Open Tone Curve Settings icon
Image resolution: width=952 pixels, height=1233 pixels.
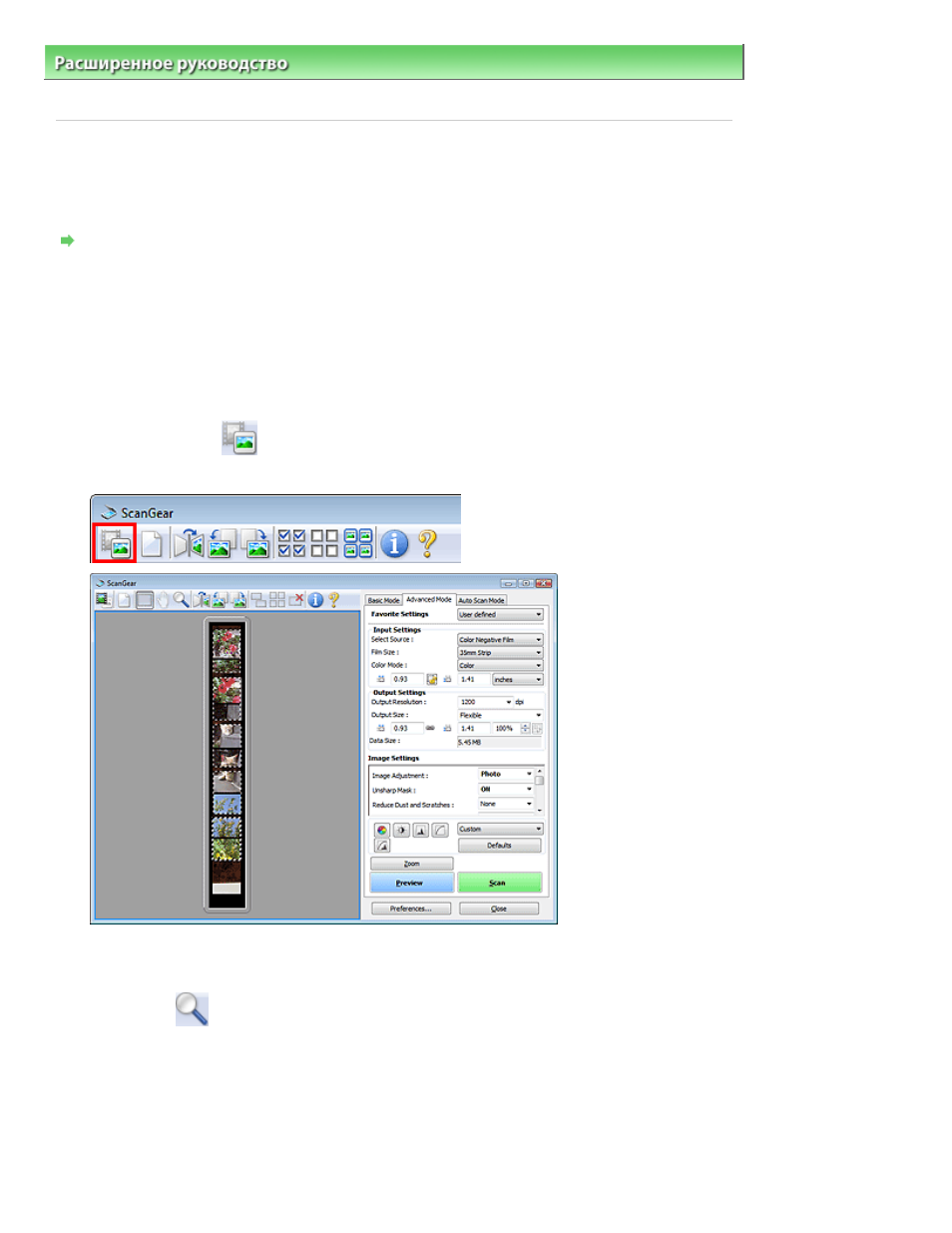(x=440, y=830)
